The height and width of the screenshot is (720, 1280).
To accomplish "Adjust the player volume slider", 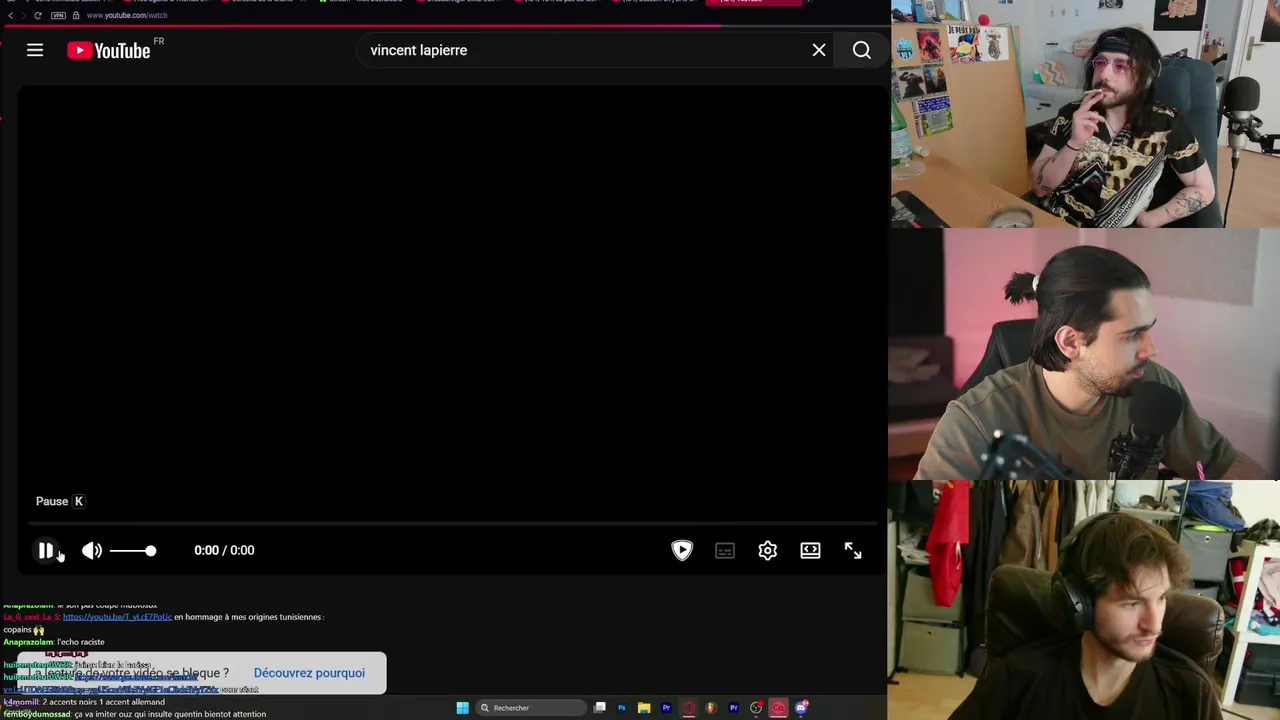I will (133, 550).
